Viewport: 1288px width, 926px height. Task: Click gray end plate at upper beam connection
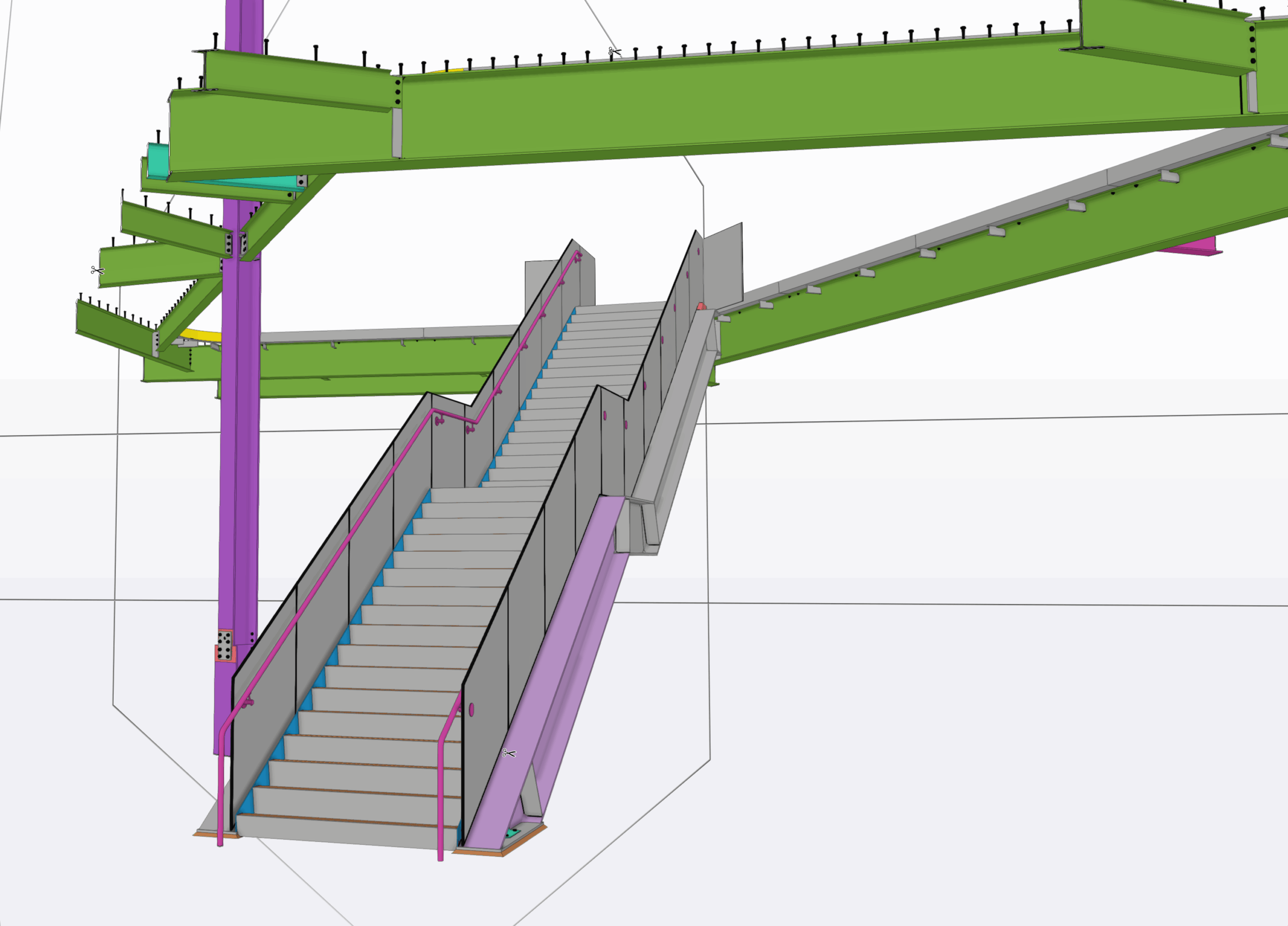[x=397, y=133]
